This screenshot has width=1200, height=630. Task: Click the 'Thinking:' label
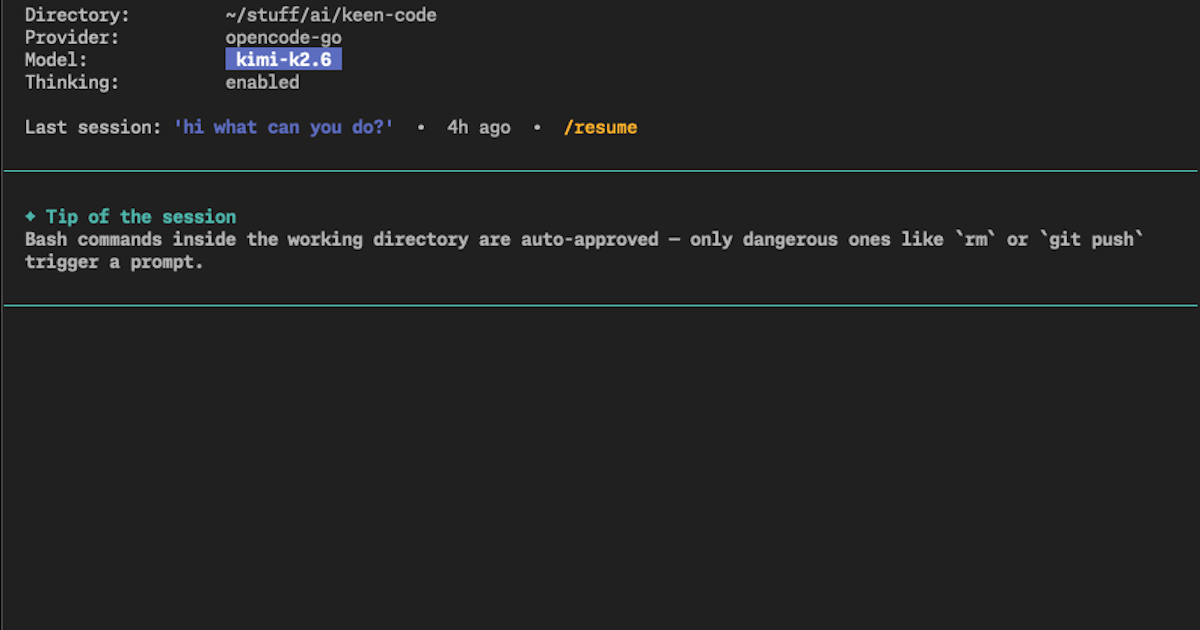click(72, 83)
